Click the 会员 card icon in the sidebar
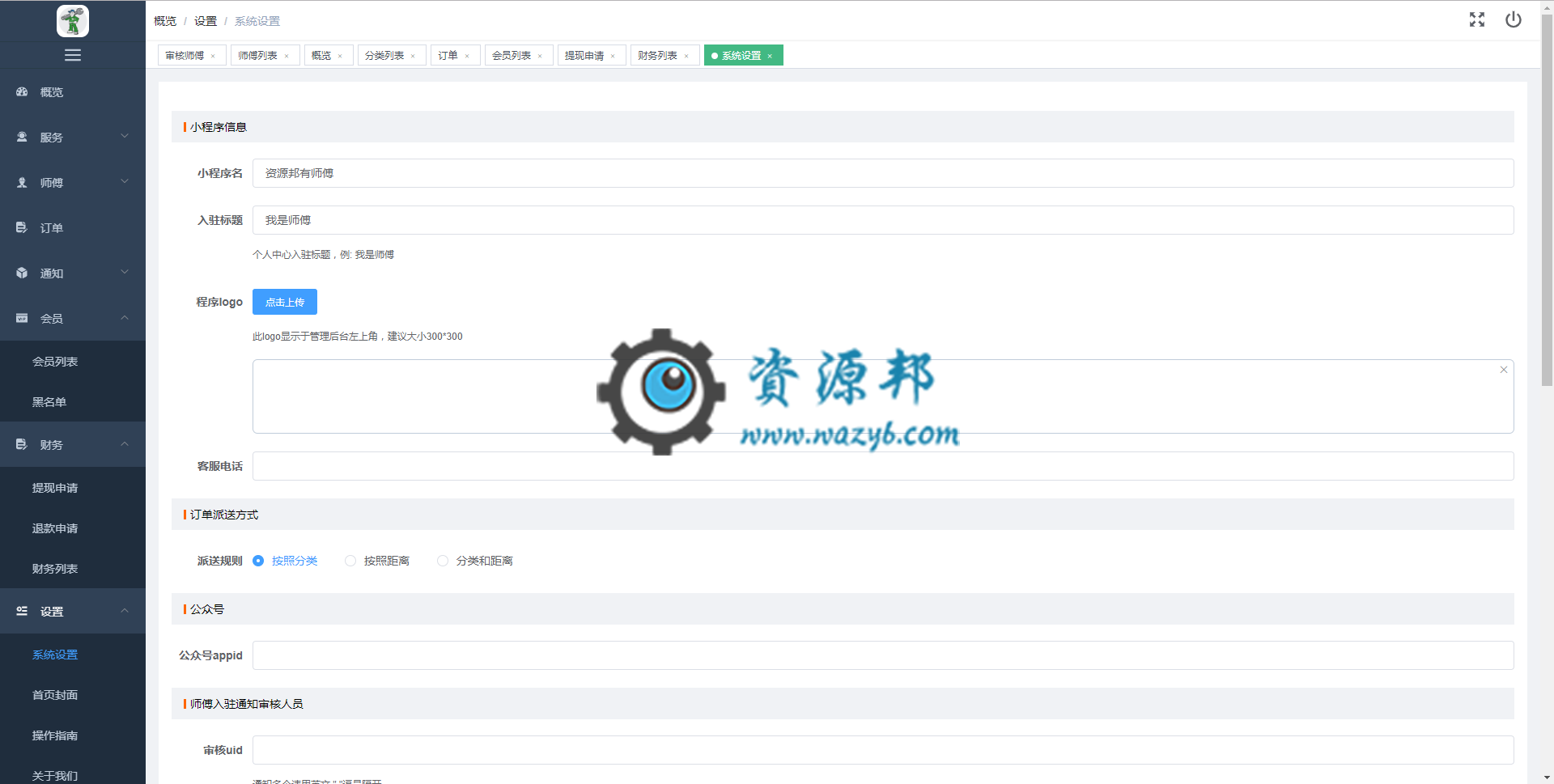This screenshot has width=1554, height=784. (x=22, y=319)
